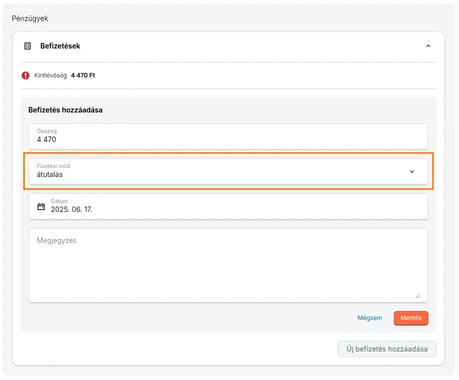Collapse the Befizetések panel with chevron
The width and height of the screenshot is (459, 380).
pyautogui.click(x=428, y=46)
